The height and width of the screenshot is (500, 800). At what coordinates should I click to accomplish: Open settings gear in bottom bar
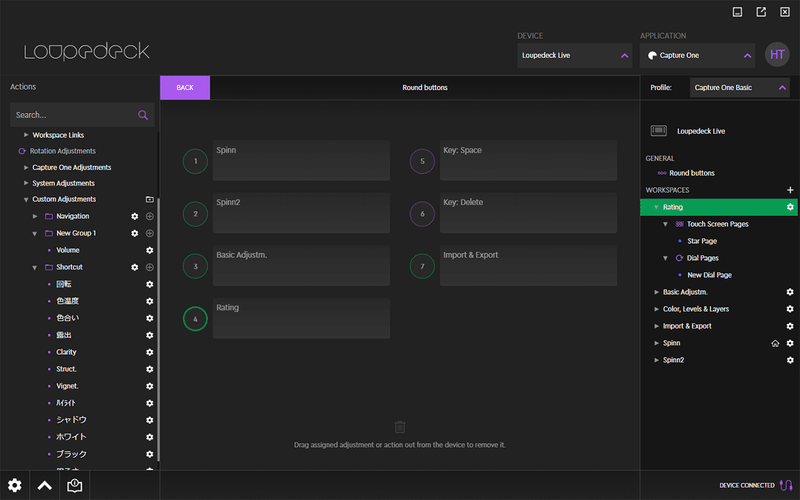pos(15,485)
